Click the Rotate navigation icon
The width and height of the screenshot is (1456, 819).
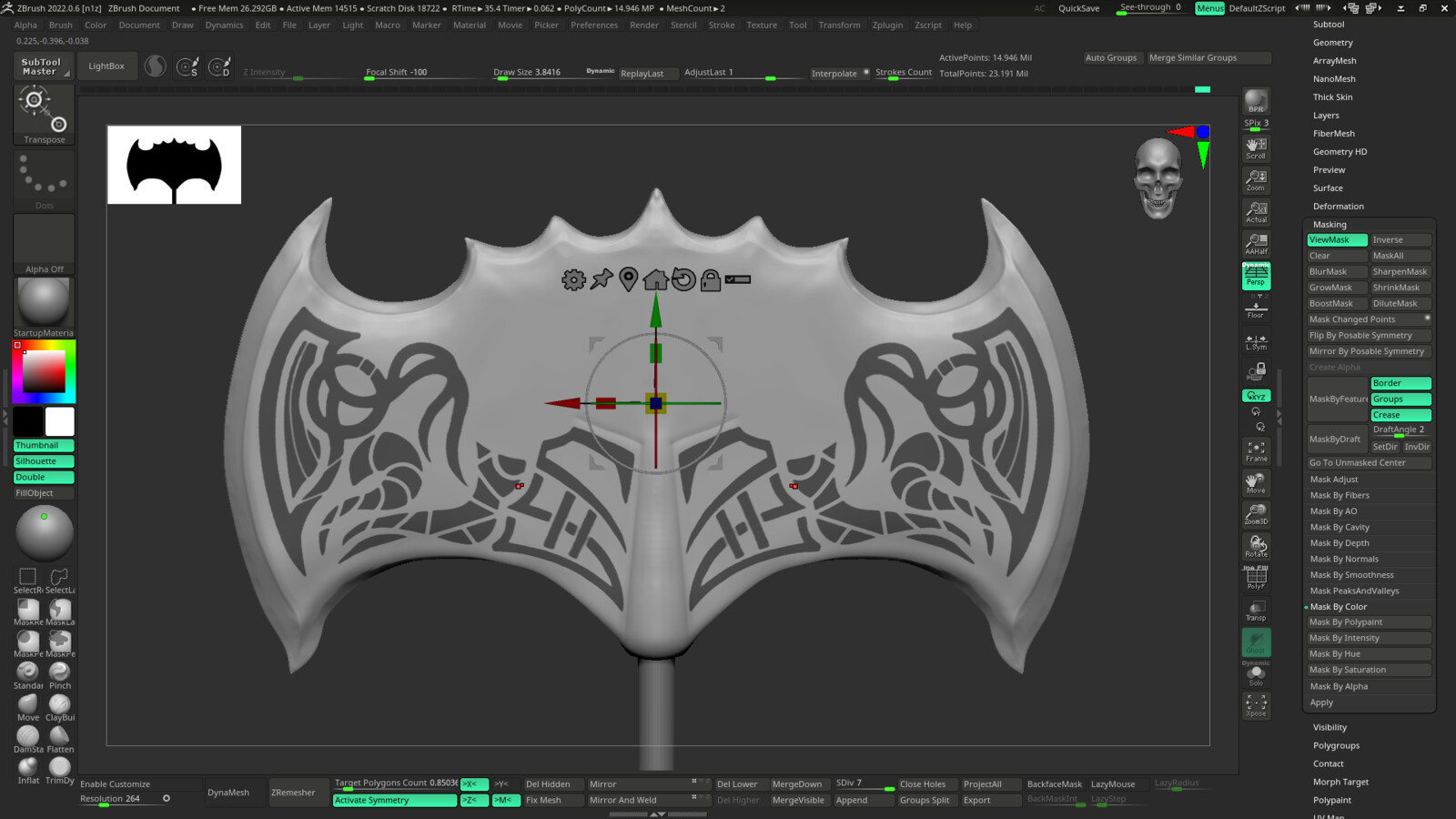[x=1256, y=547]
